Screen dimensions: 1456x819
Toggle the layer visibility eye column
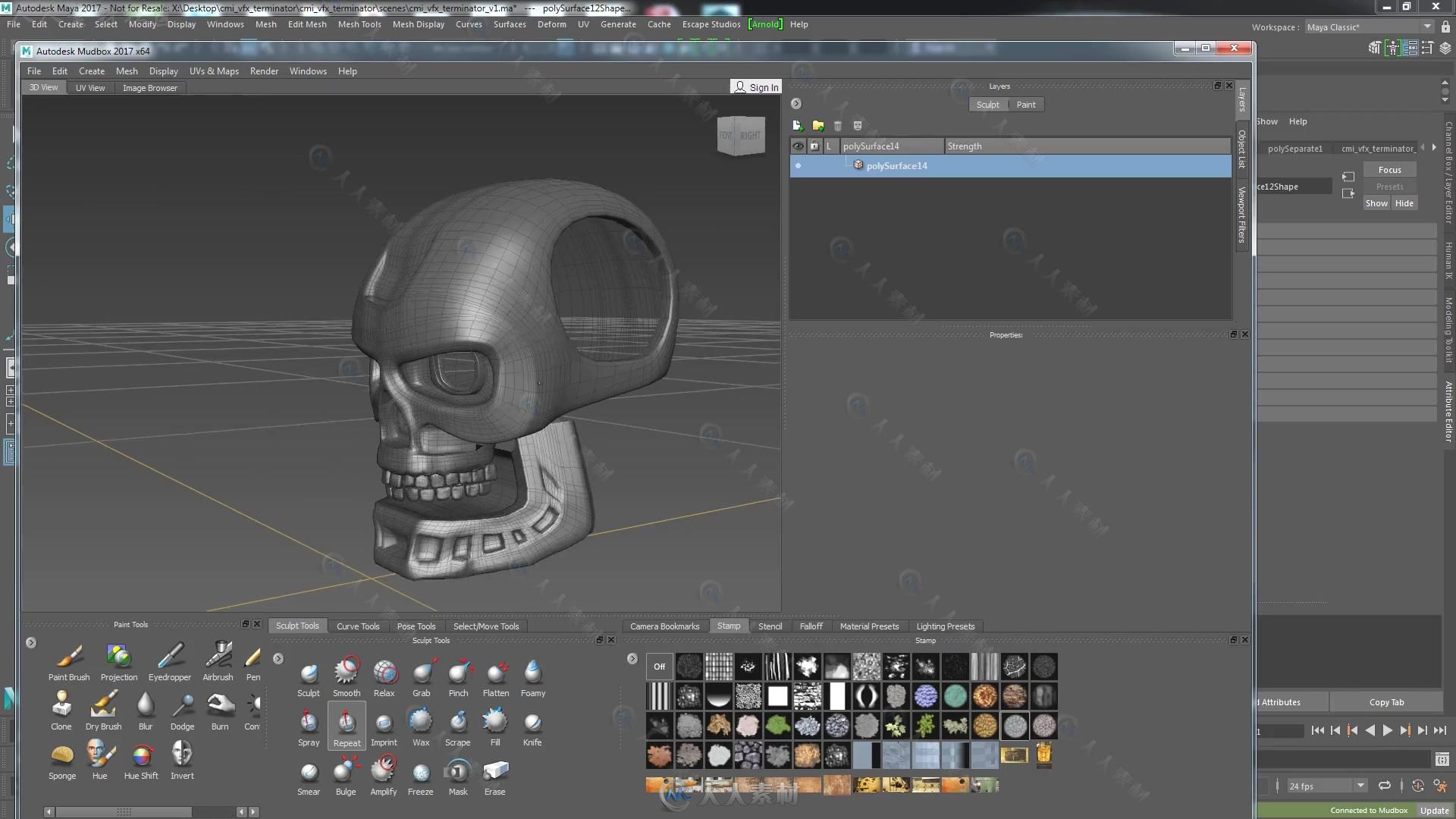tap(799, 146)
